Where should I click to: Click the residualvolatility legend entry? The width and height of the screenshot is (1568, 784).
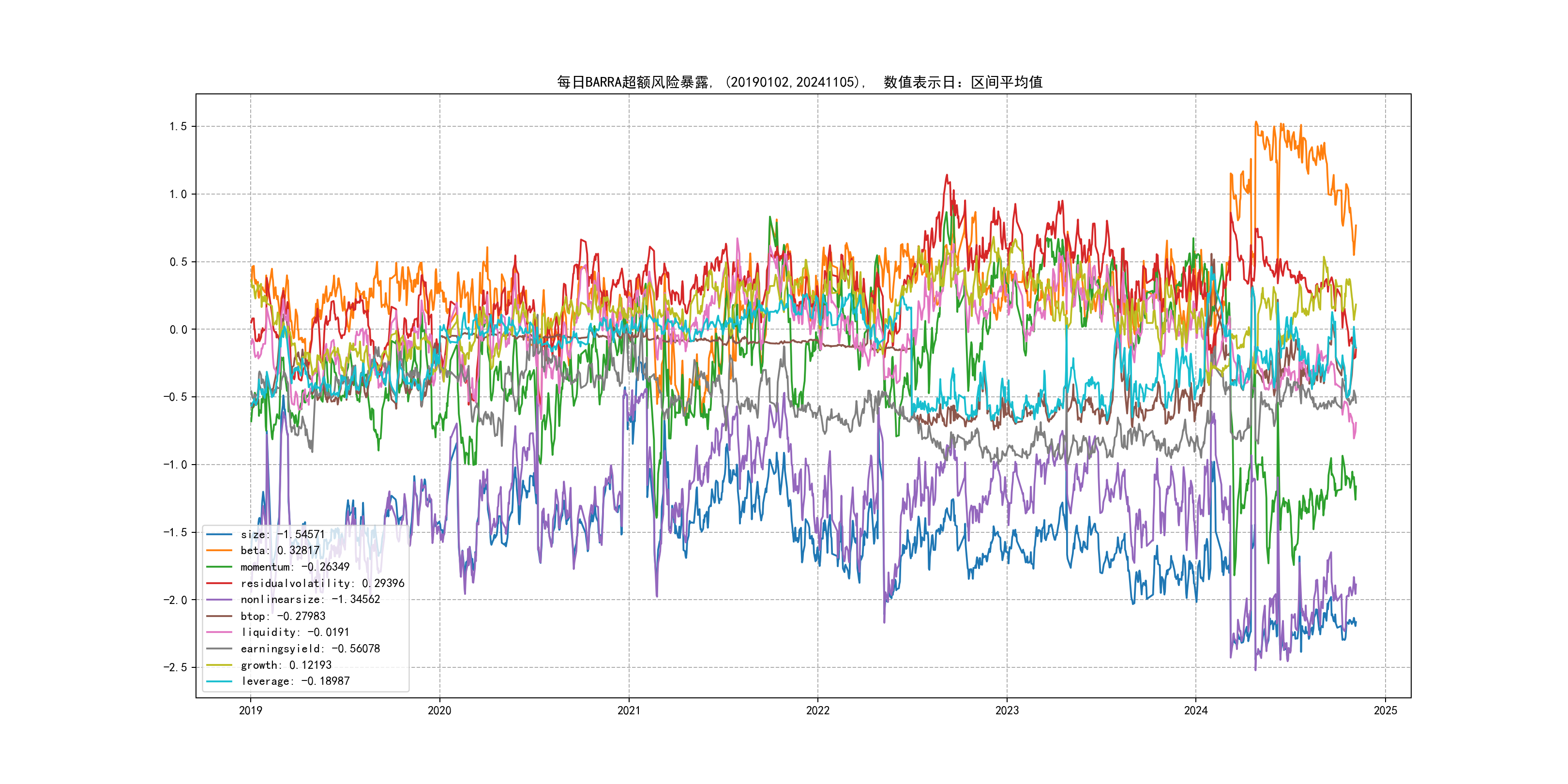pos(322,583)
